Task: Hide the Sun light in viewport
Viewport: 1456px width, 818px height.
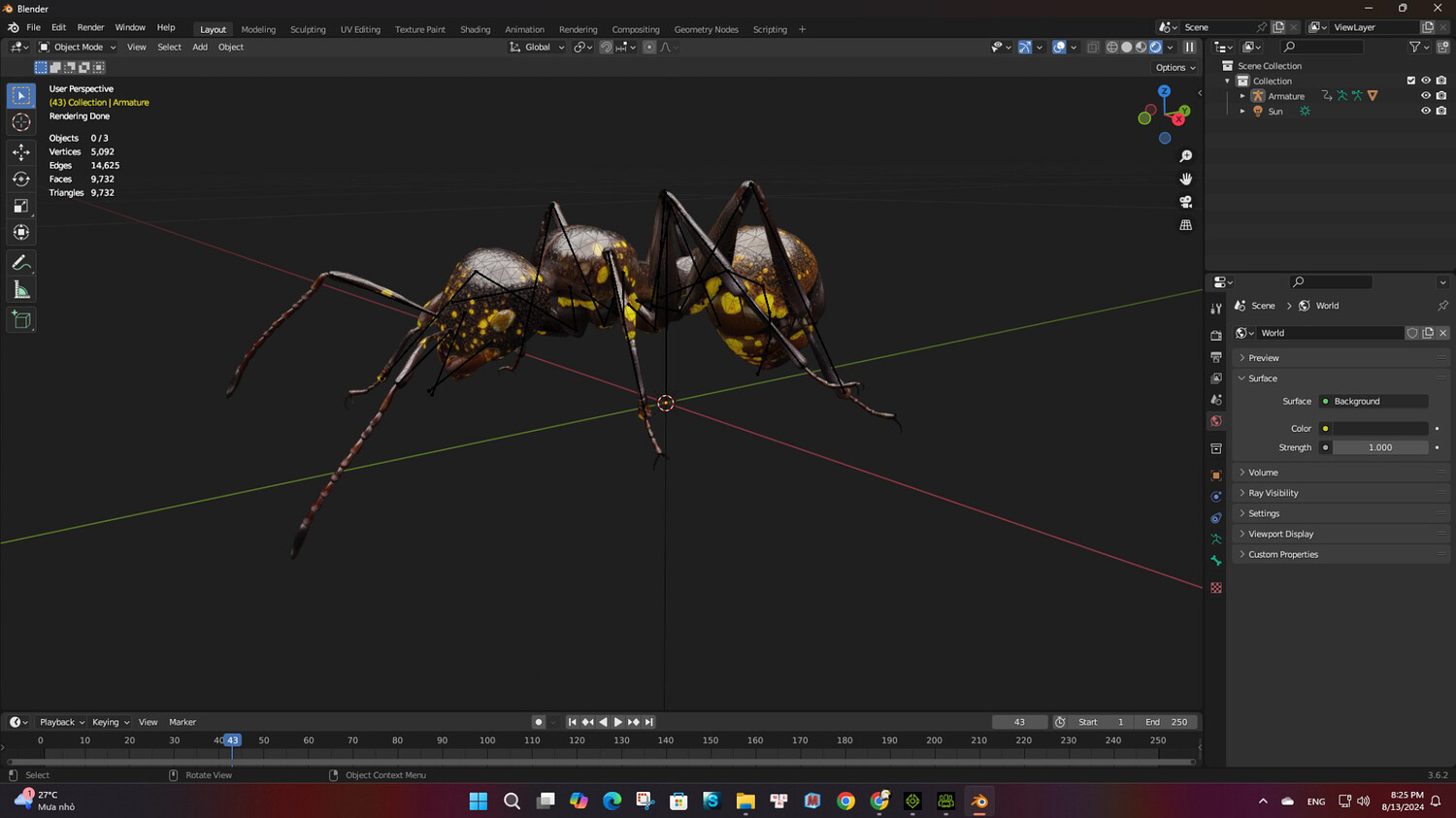Action: pos(1425,112)
